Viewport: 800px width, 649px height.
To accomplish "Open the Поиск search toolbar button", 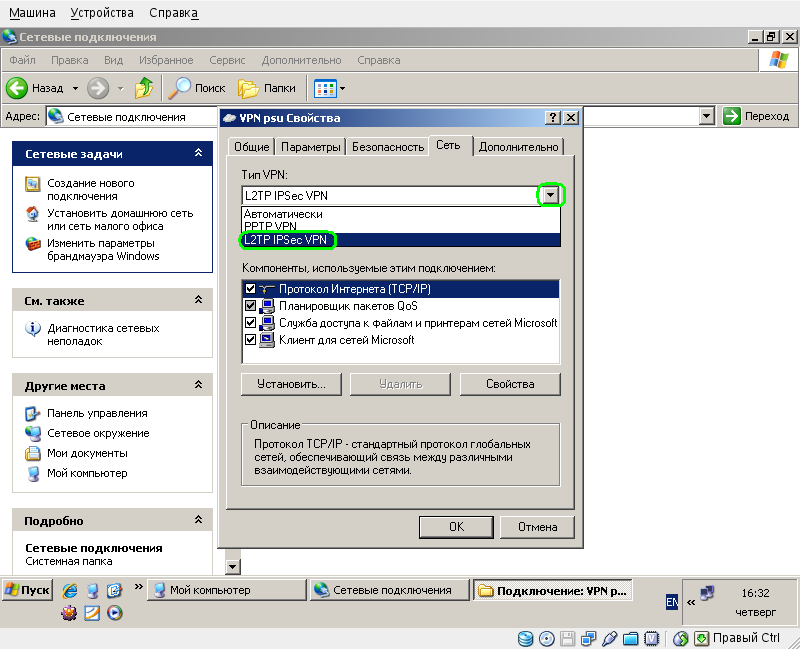I will point(197,88).
